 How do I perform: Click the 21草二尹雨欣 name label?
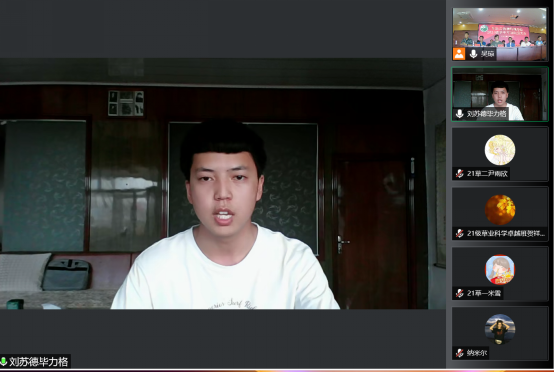(x=487, y=173)
